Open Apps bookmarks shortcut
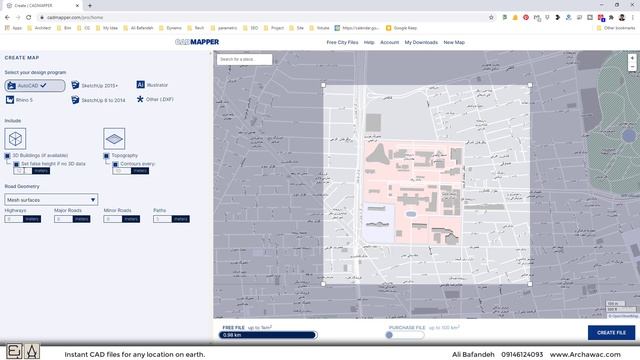 13,28
